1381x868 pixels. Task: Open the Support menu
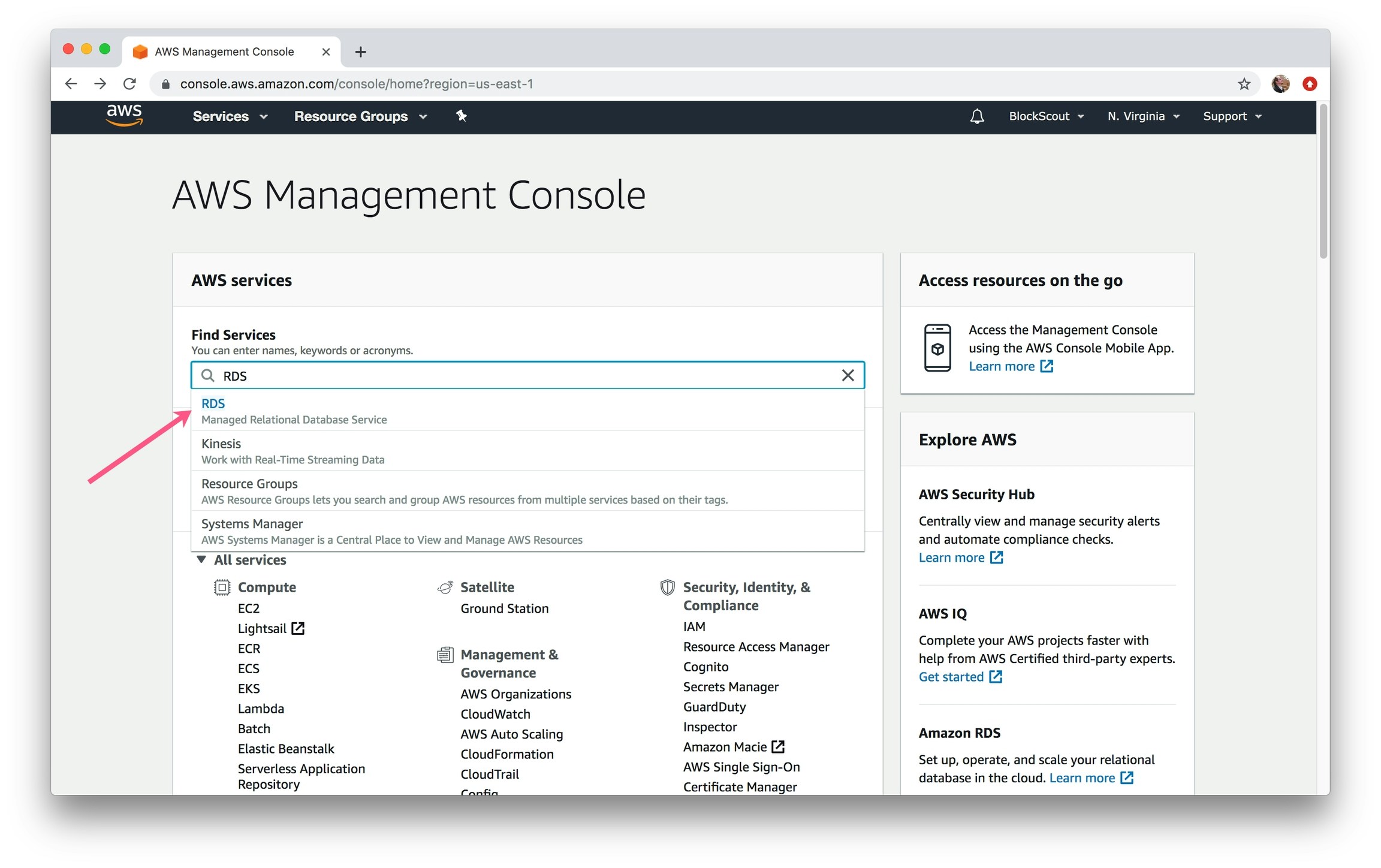[1232, 116]
